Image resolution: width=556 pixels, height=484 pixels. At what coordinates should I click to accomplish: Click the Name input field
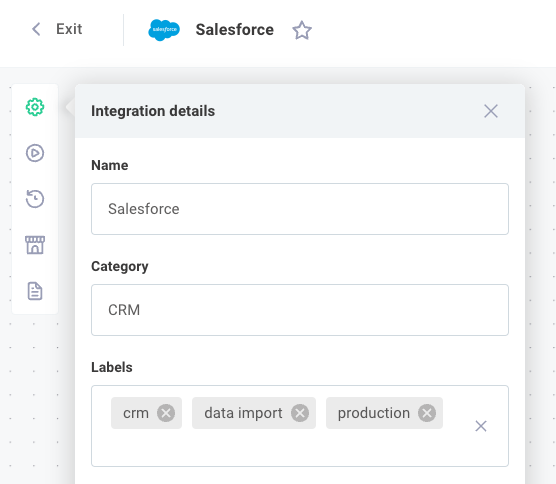tap(300, 209)
